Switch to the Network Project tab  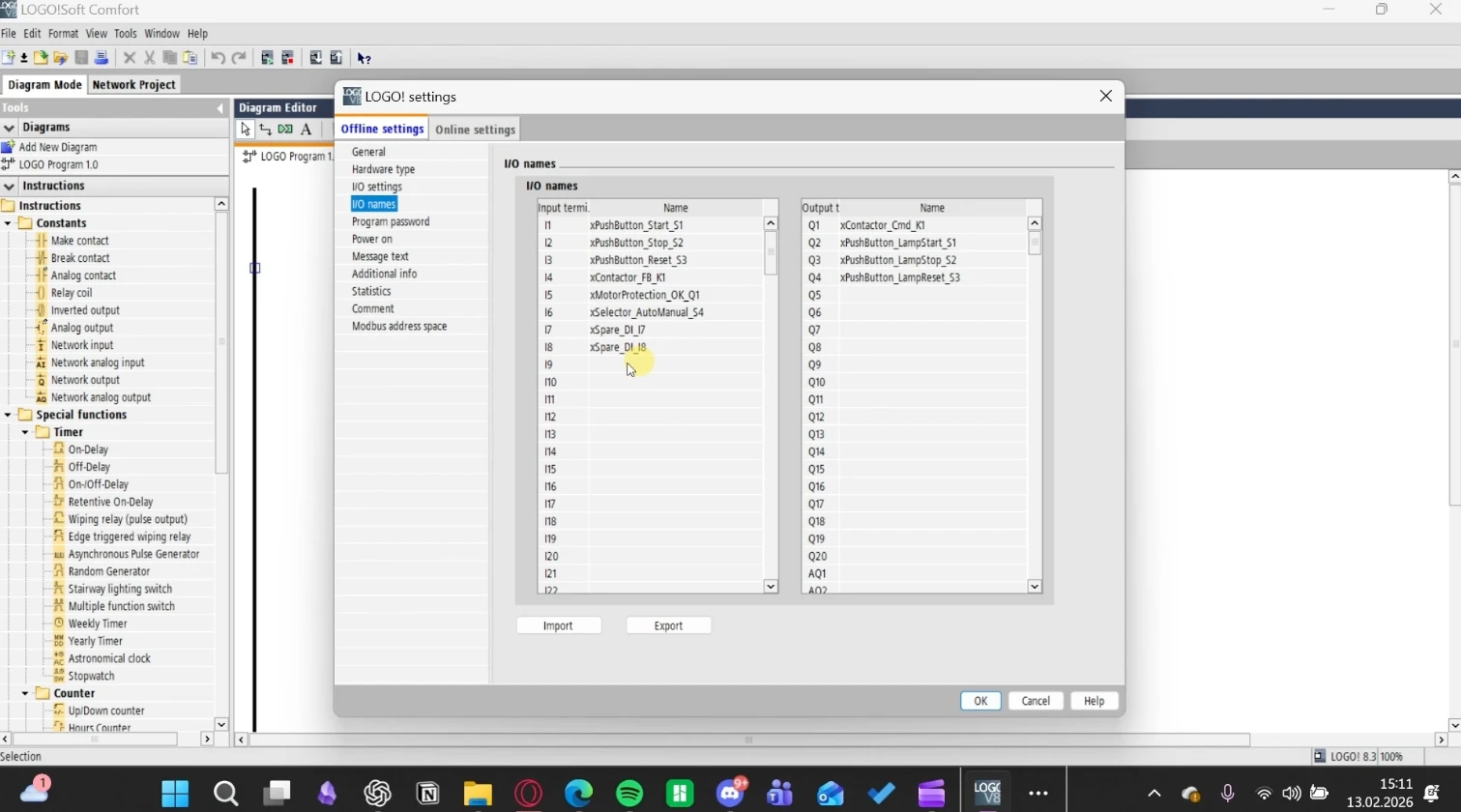(133, 84)
